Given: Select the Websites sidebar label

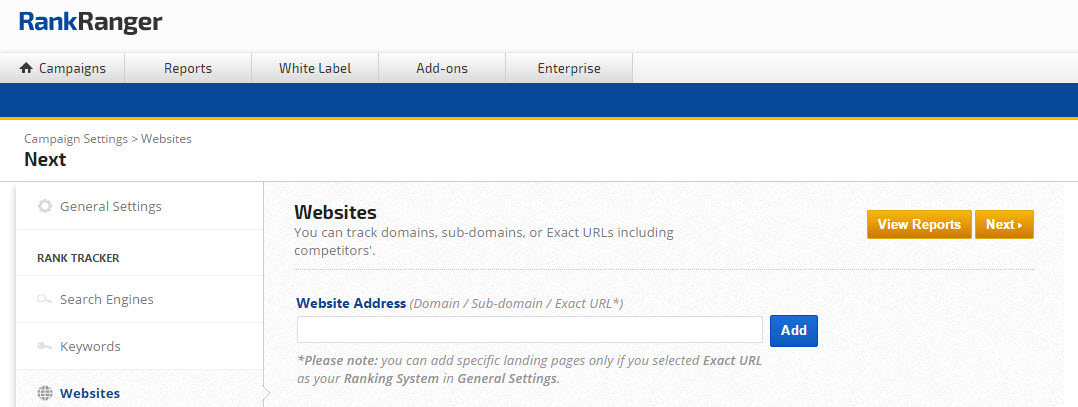Looking at the screenshot, I should (x=90, y=394).
